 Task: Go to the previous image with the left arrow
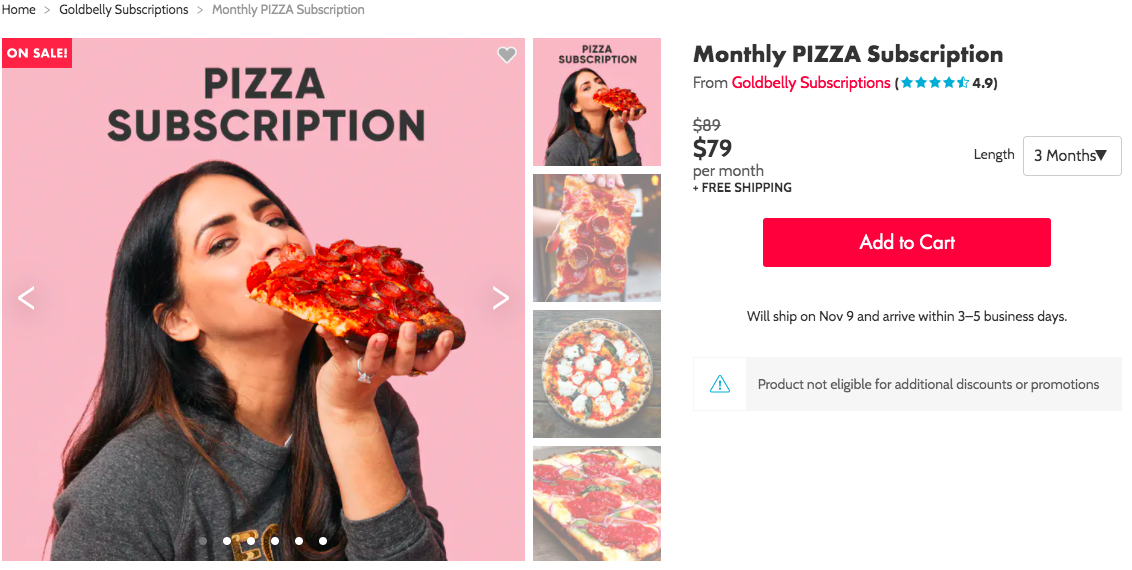(x=27, y=297)
